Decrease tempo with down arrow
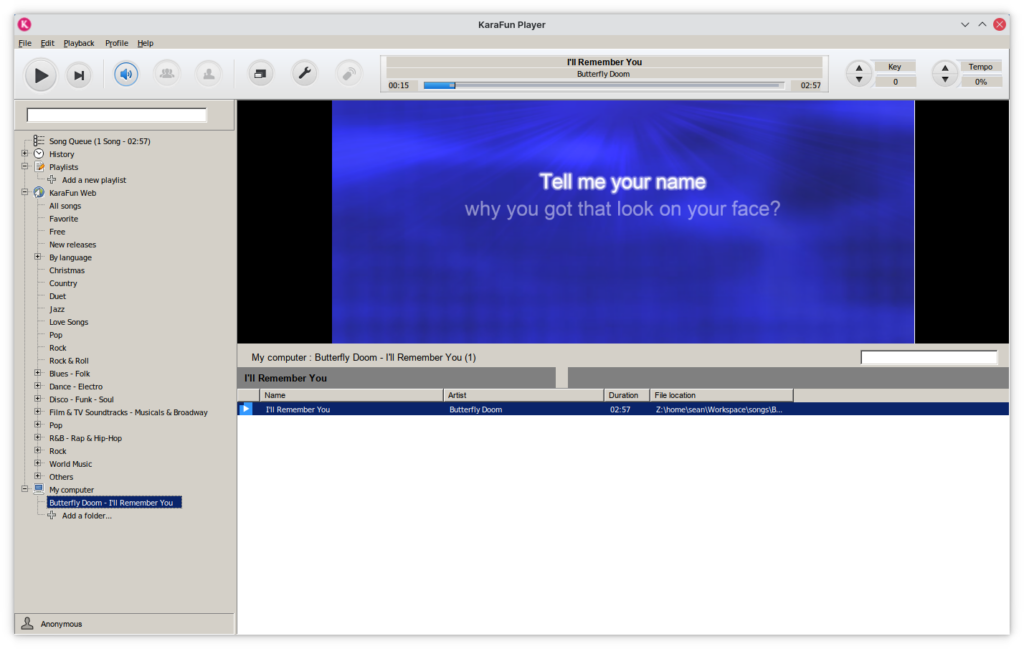 (x=944, y=80)
